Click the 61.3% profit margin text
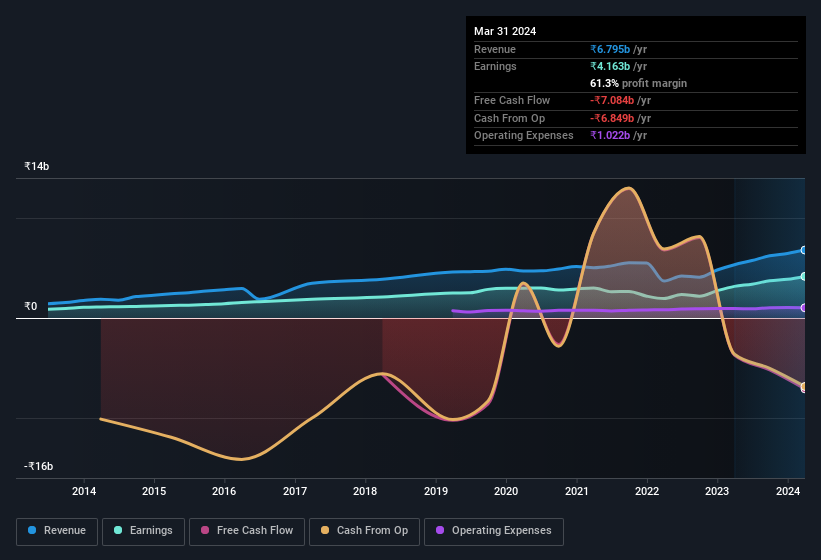The width and height of the screenshot is (821, 560). [x=638, y=83]
